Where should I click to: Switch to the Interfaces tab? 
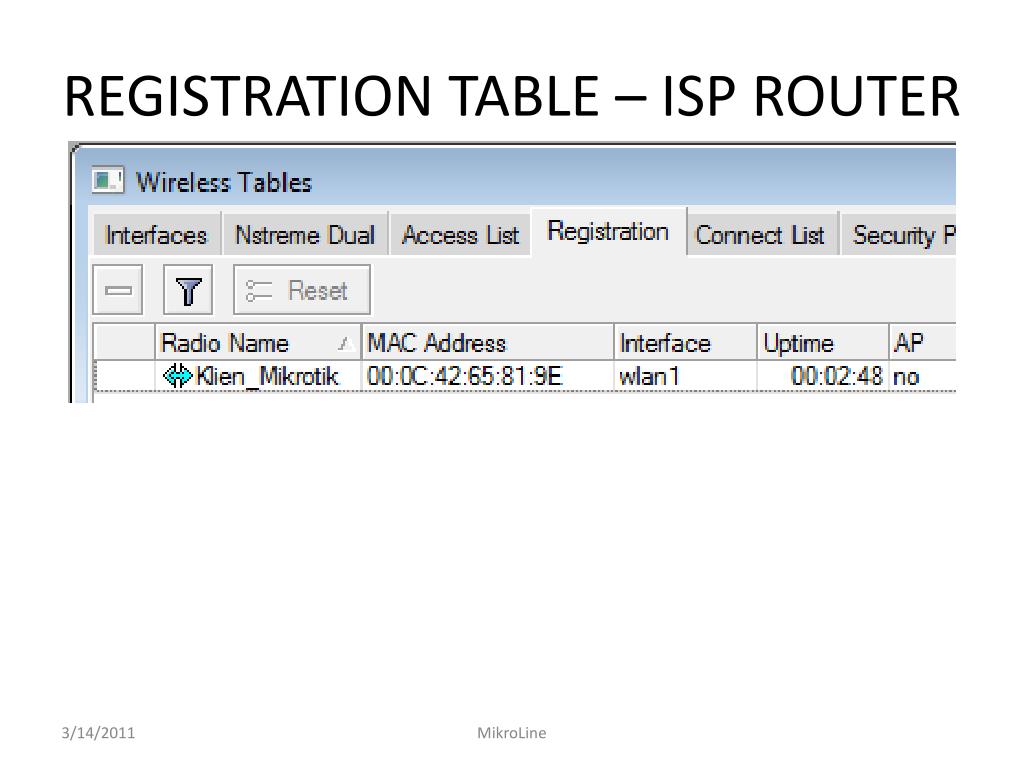click(155, 234)
